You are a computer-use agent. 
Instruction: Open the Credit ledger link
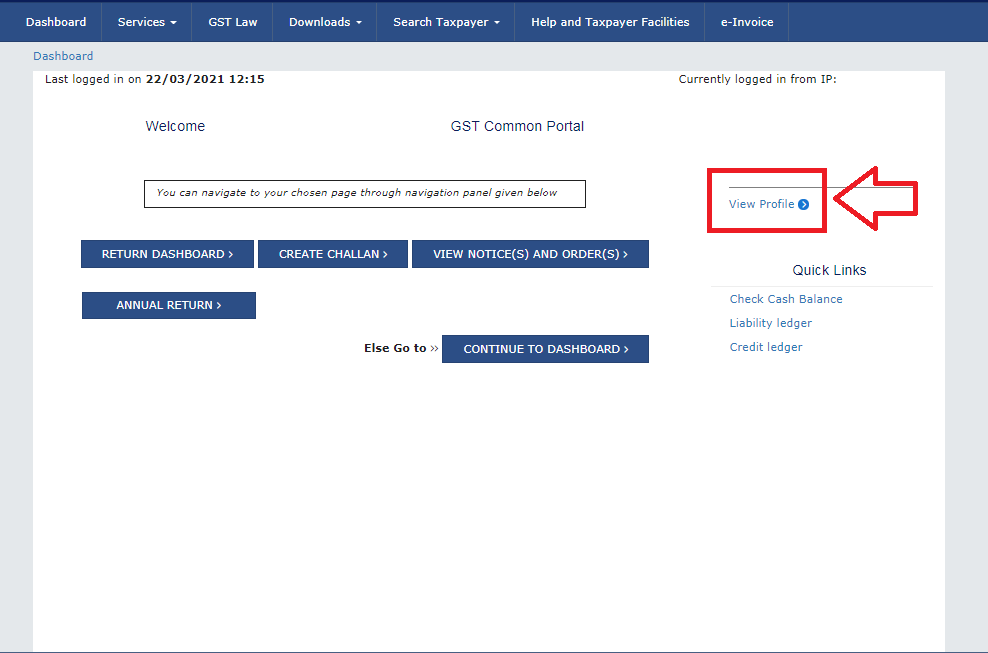coord(766,347)
